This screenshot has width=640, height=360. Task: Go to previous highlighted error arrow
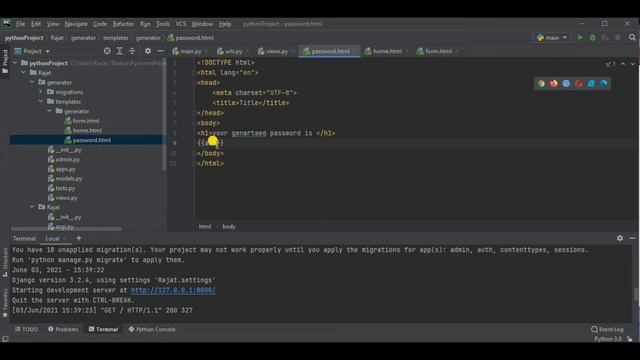(x=623, y=64)
